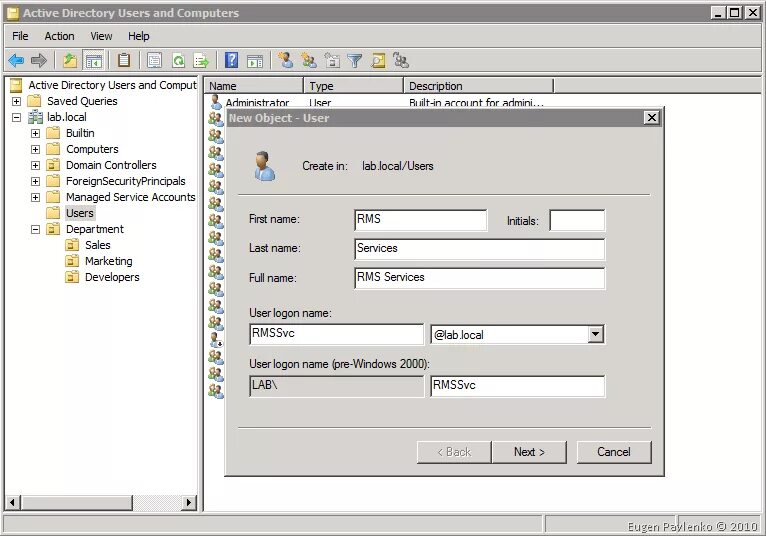The width and height of the screenshot is (766, 536).
Task: Click the clipboard Paste toolbar icon
Action: click(x=124, y=60)
